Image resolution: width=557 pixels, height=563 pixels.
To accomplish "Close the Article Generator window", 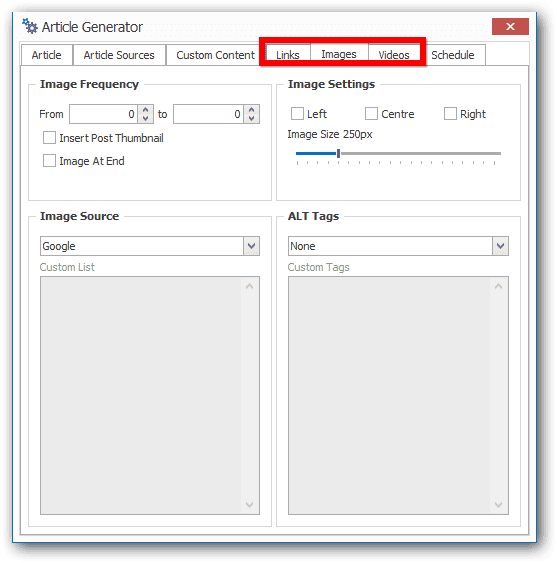I will click(510, 27).
